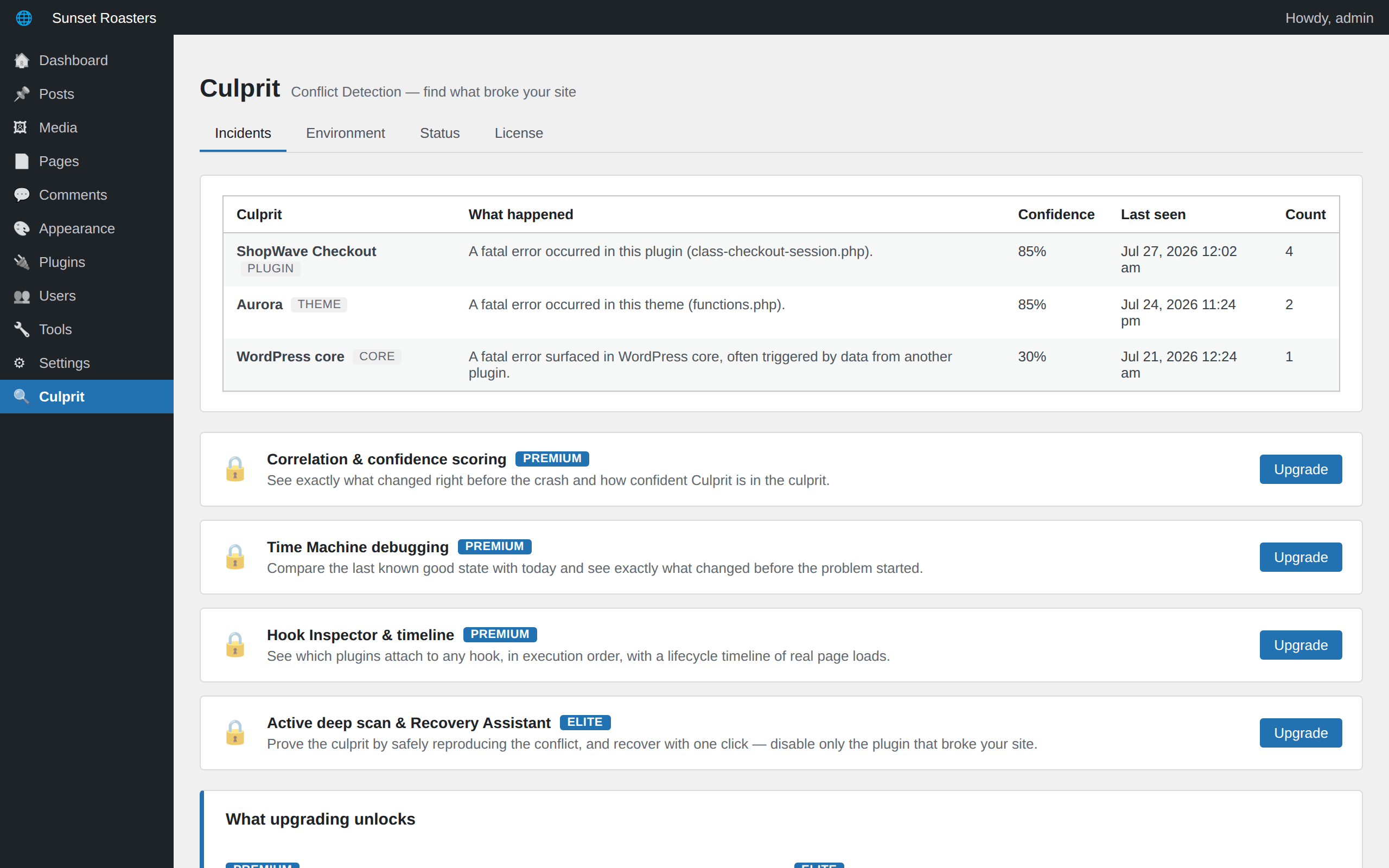Click the What upgrading unlocks heading
This screenshot has width=1389, height=868.
click(x=320, y=819)
